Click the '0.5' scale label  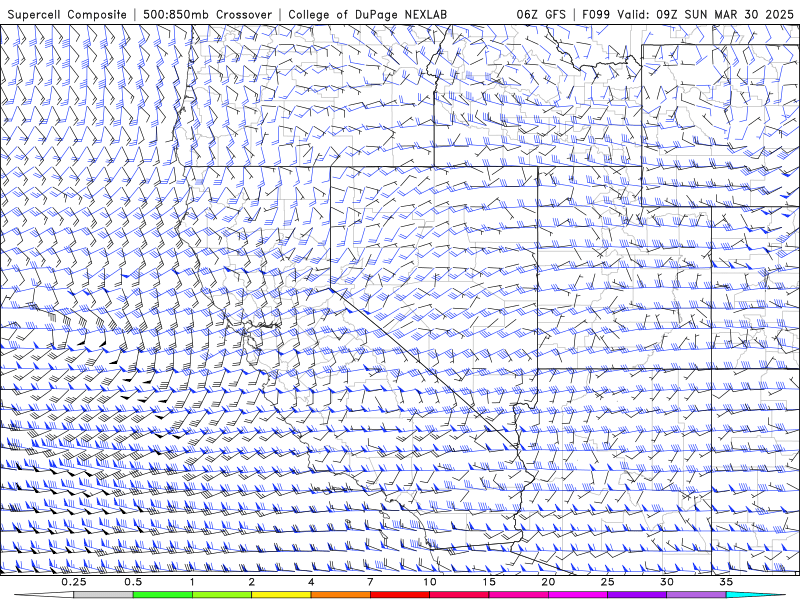point(133,582)
